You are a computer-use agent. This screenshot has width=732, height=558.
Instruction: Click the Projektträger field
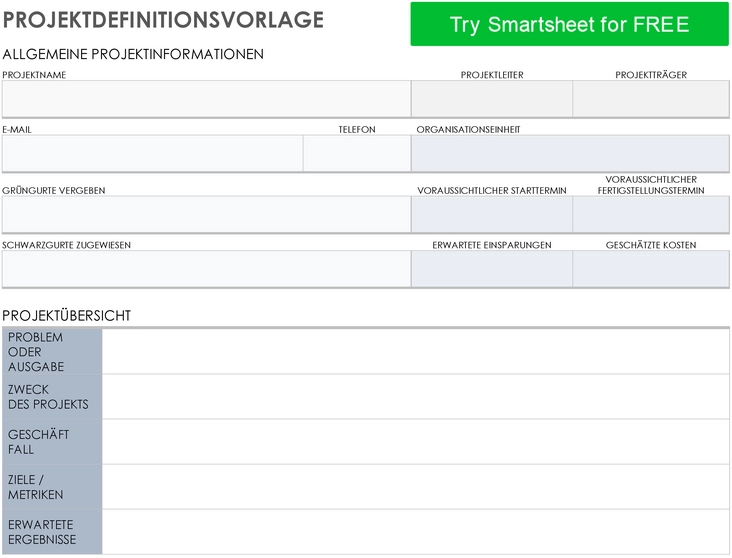pyautogui.click(x=651, y=99)
